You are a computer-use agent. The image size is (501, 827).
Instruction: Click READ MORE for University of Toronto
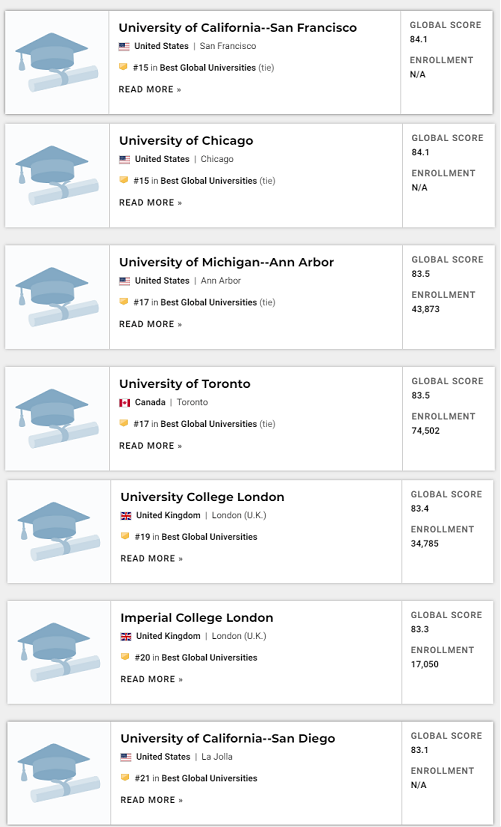(x=150, y=446)
